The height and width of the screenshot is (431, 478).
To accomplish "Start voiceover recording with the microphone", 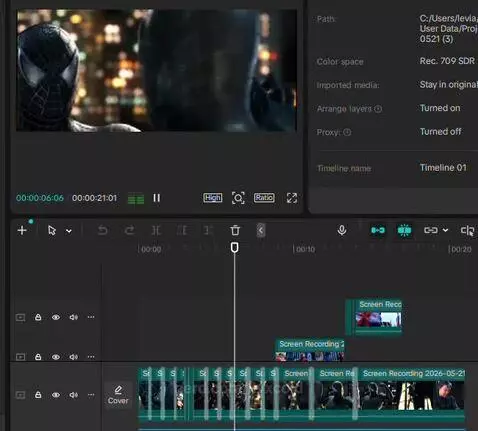I will (x=342, y=230).
